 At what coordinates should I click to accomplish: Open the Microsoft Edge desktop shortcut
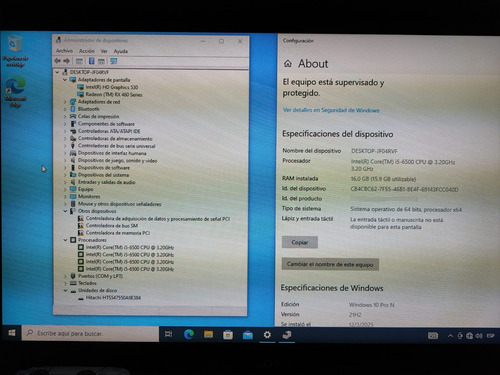pyautogui.click(x=15, y=91)
